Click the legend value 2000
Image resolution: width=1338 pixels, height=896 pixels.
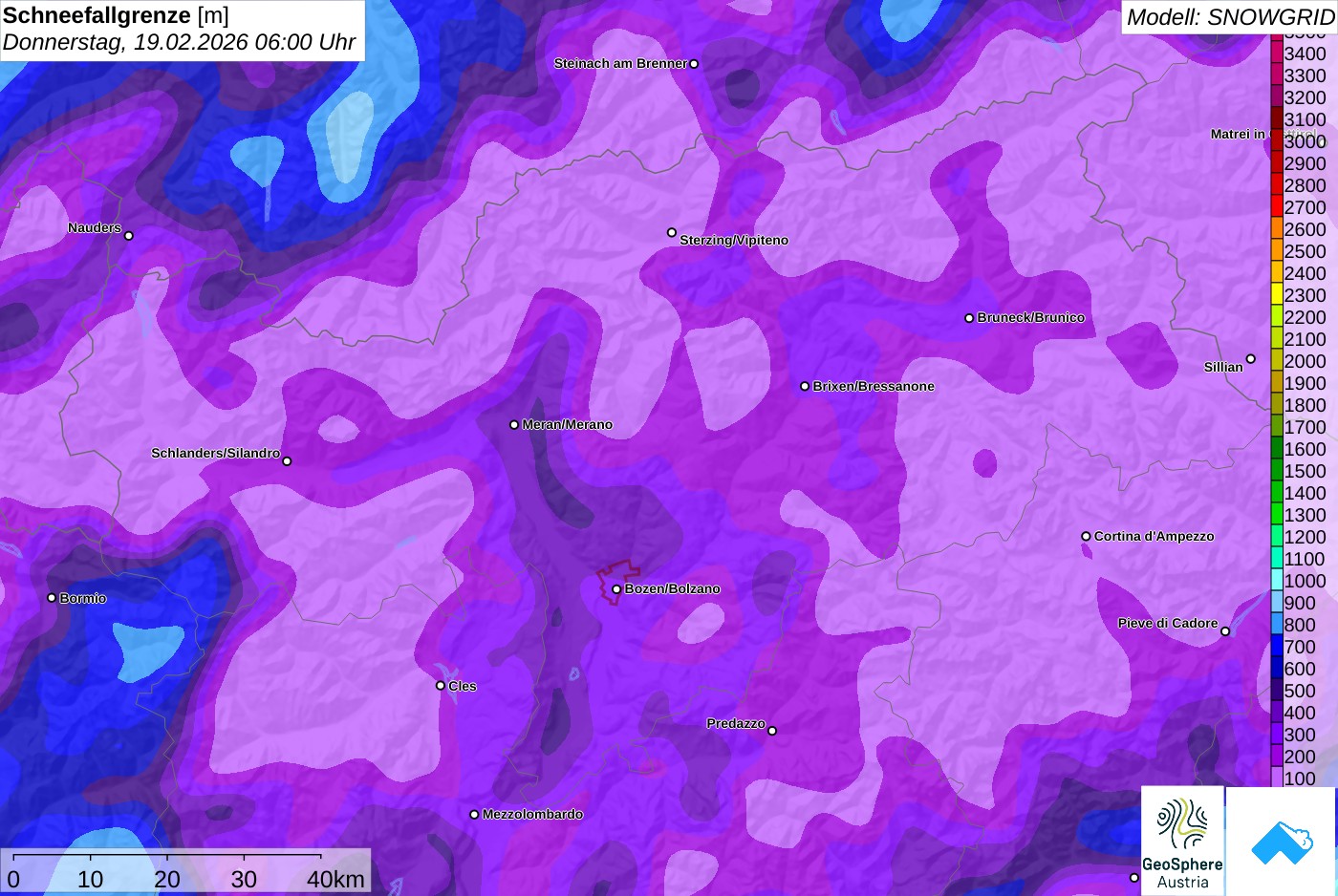[x=1305, y=362]
